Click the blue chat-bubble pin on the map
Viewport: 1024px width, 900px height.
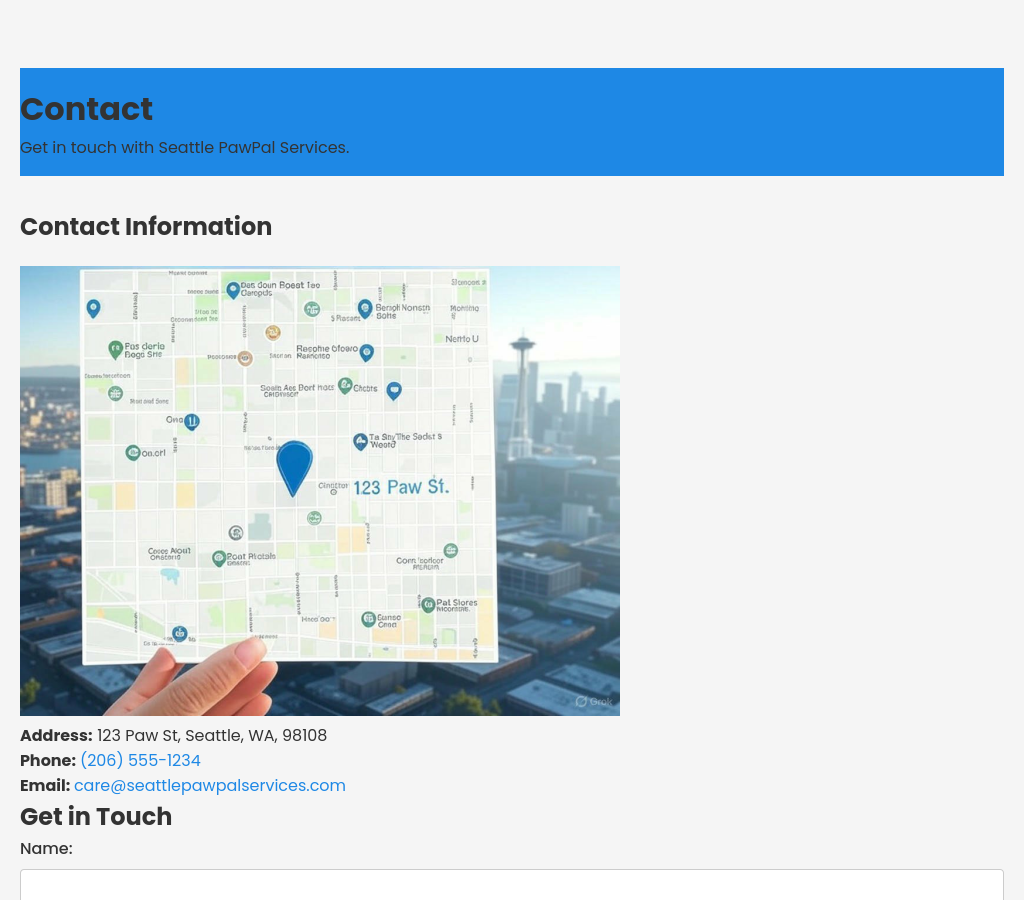[394, 390]
